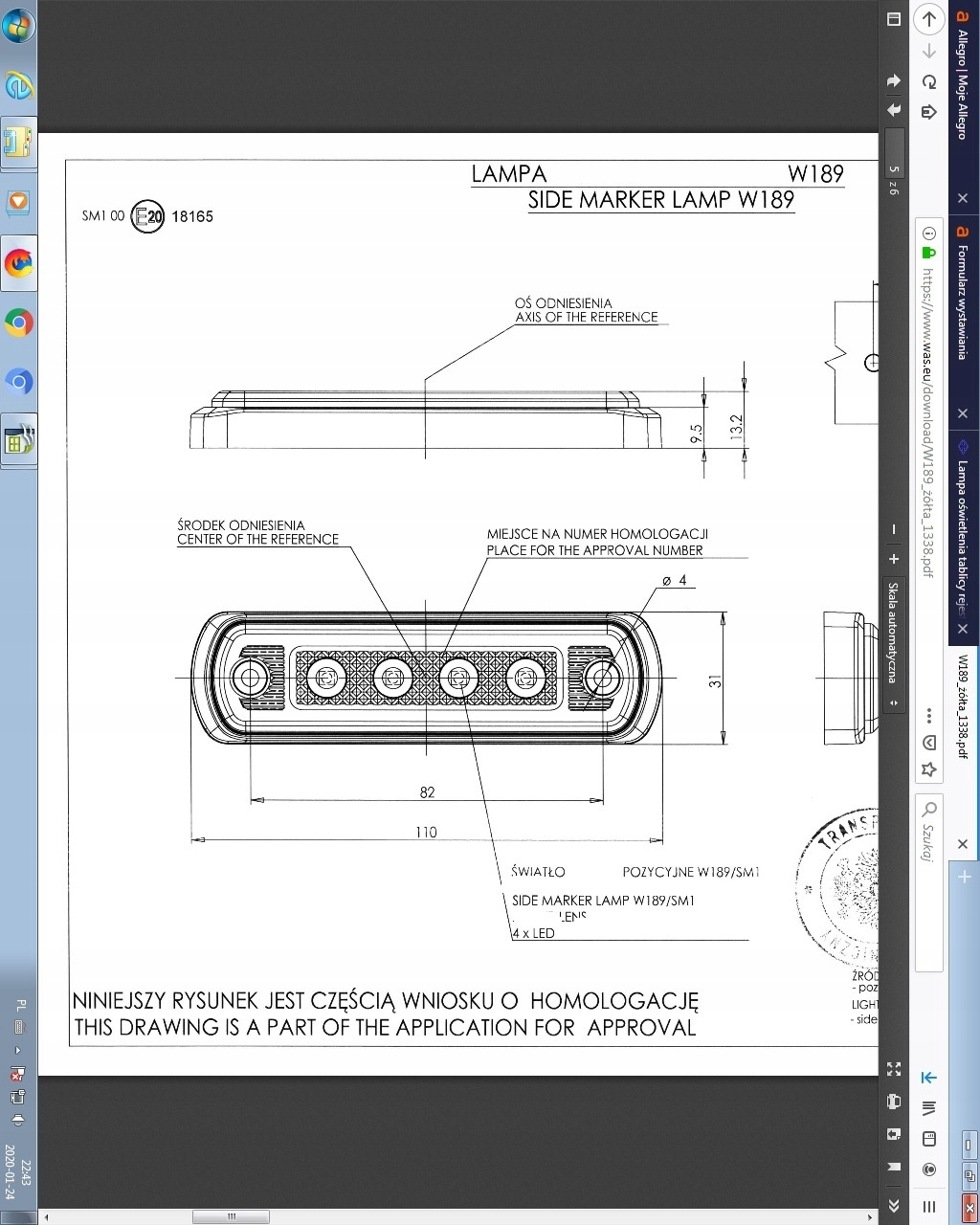980x1225 pixels.
Task: Close the Allegro | Moje Allegro tab
Action: tap(963, 198)
